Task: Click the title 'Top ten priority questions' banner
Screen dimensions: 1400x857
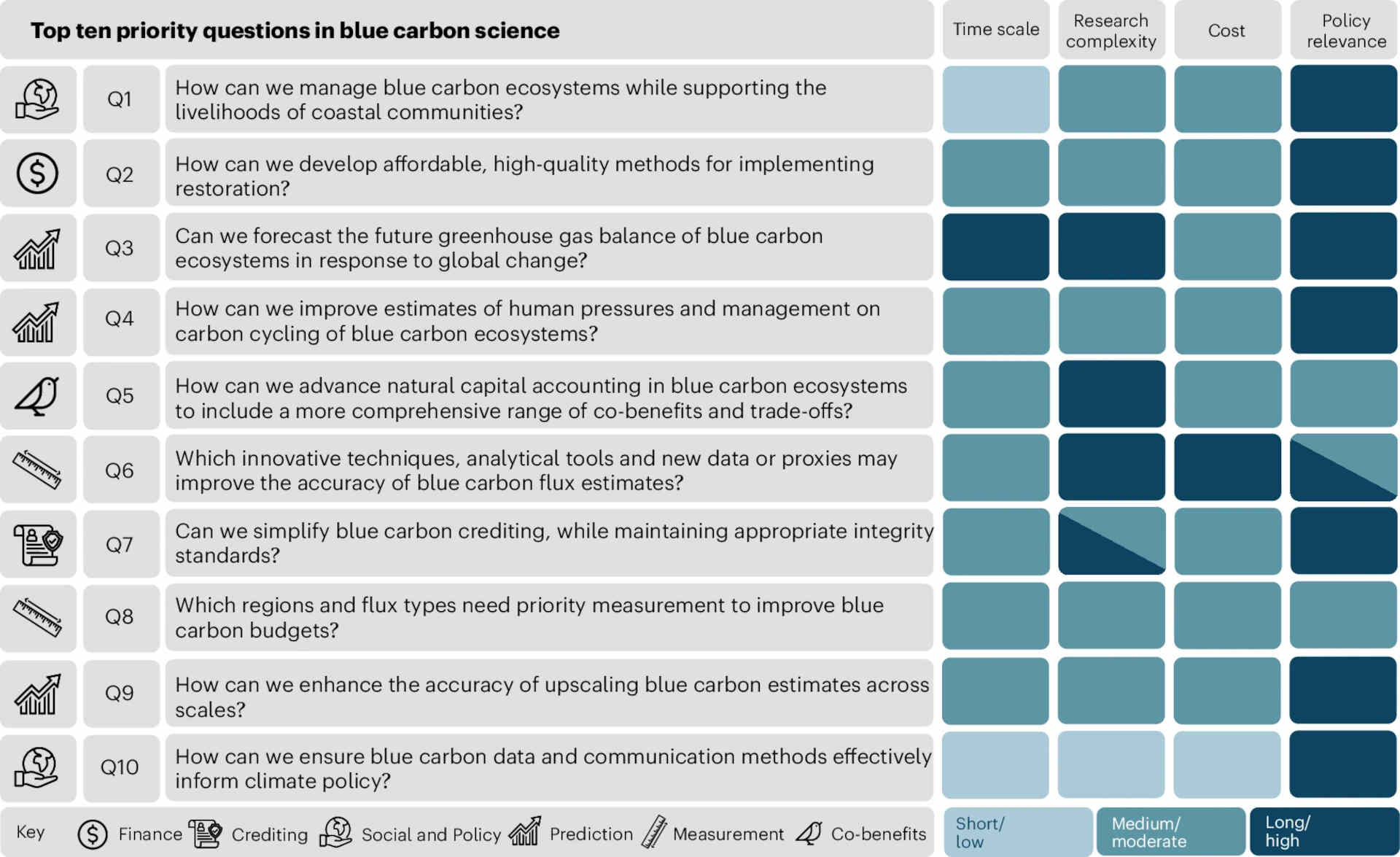Action: coord(467,30)
